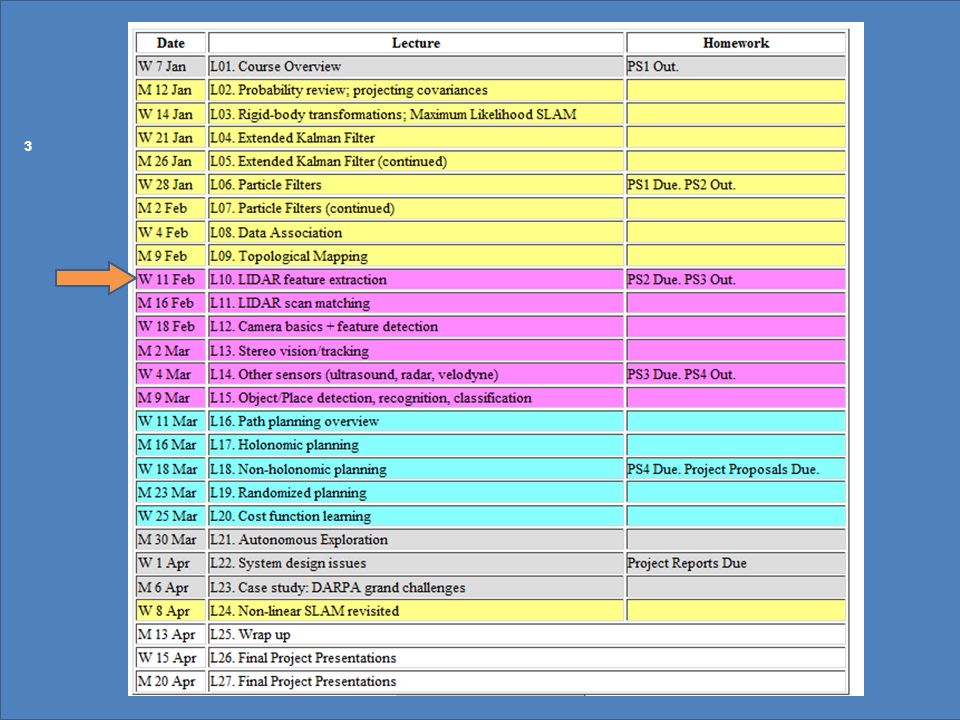Click the W 11 Feb date cell

[170, 279]
